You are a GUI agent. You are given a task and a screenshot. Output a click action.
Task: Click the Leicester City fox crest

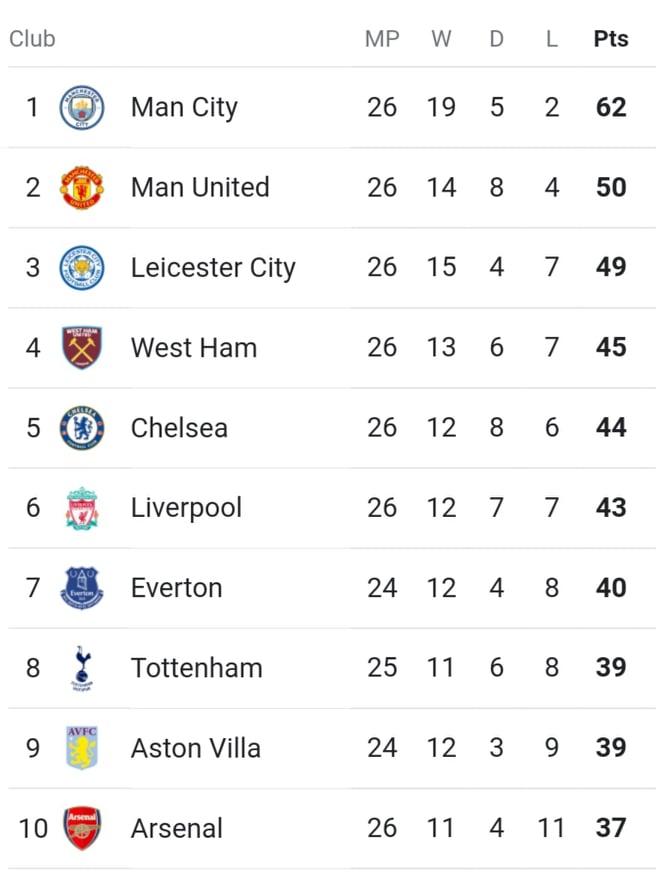pos(82,268)
